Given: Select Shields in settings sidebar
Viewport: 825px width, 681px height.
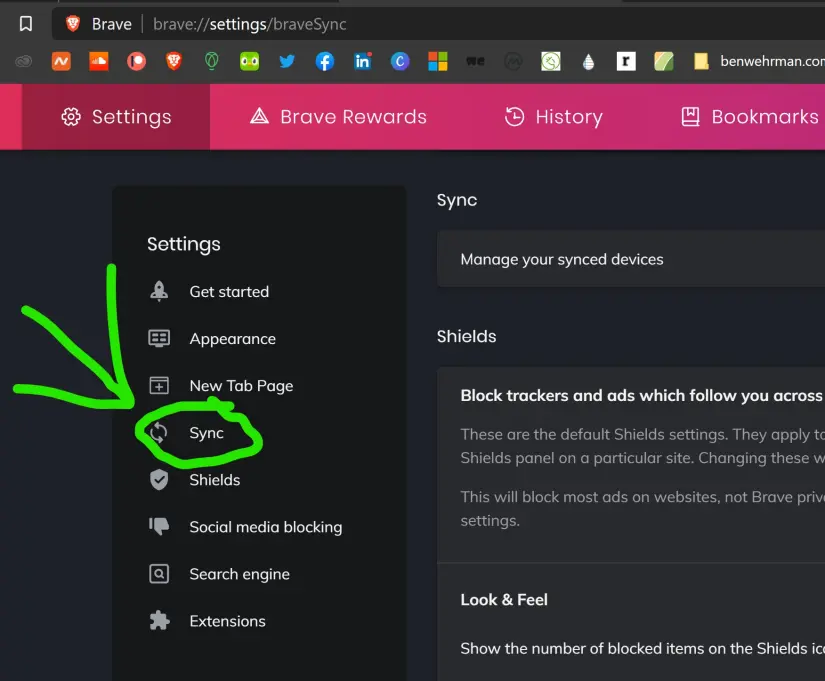Looking at the screenshot, I should click(215, 479).
